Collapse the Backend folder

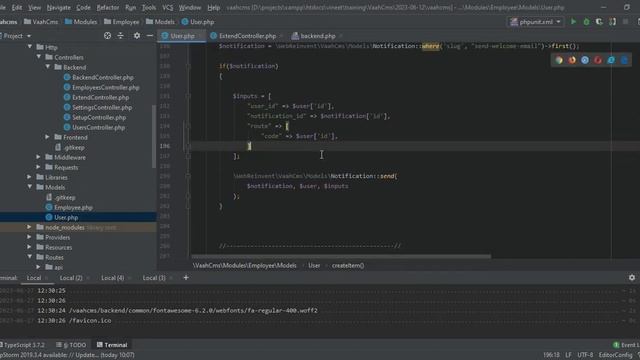(48, 67)
